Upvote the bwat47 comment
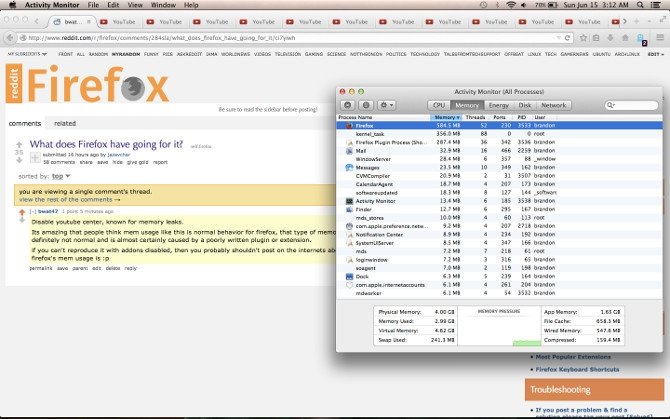The image size is (670, 419). click(22, 212)
